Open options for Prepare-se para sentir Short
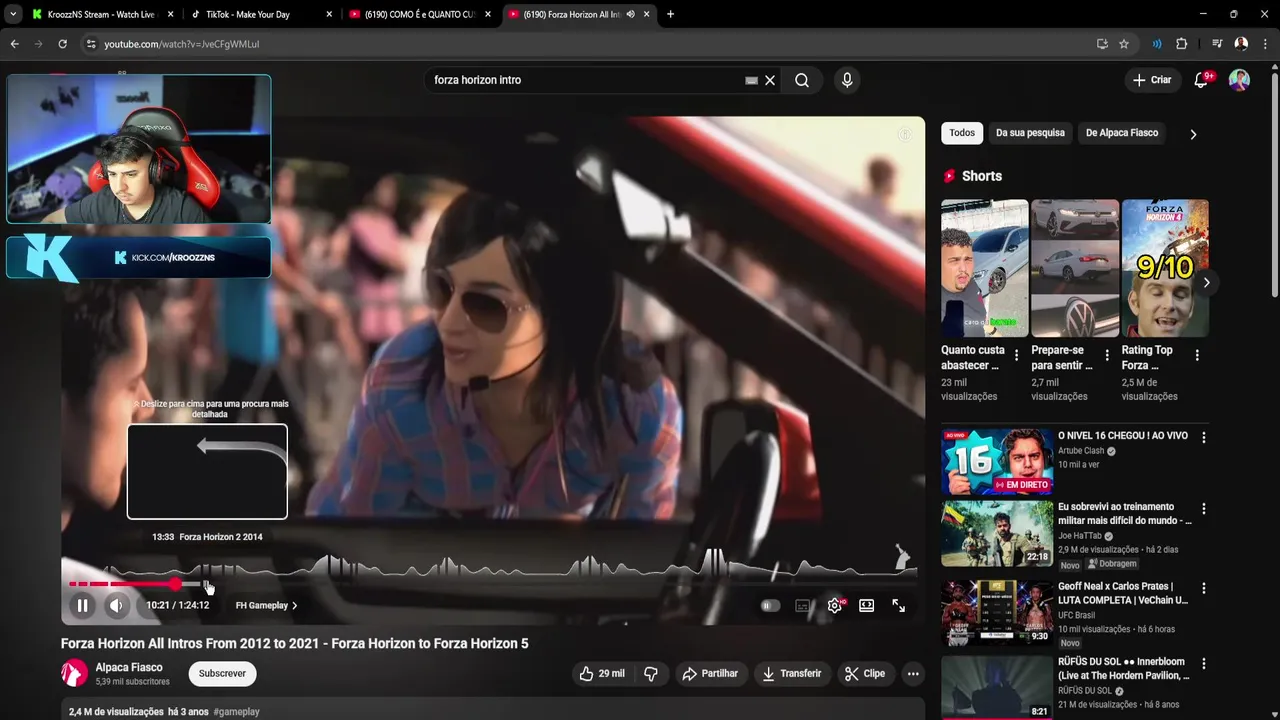Image resolution: width=1280 pixels, height=720 pixels. [x=1106, y=355]
